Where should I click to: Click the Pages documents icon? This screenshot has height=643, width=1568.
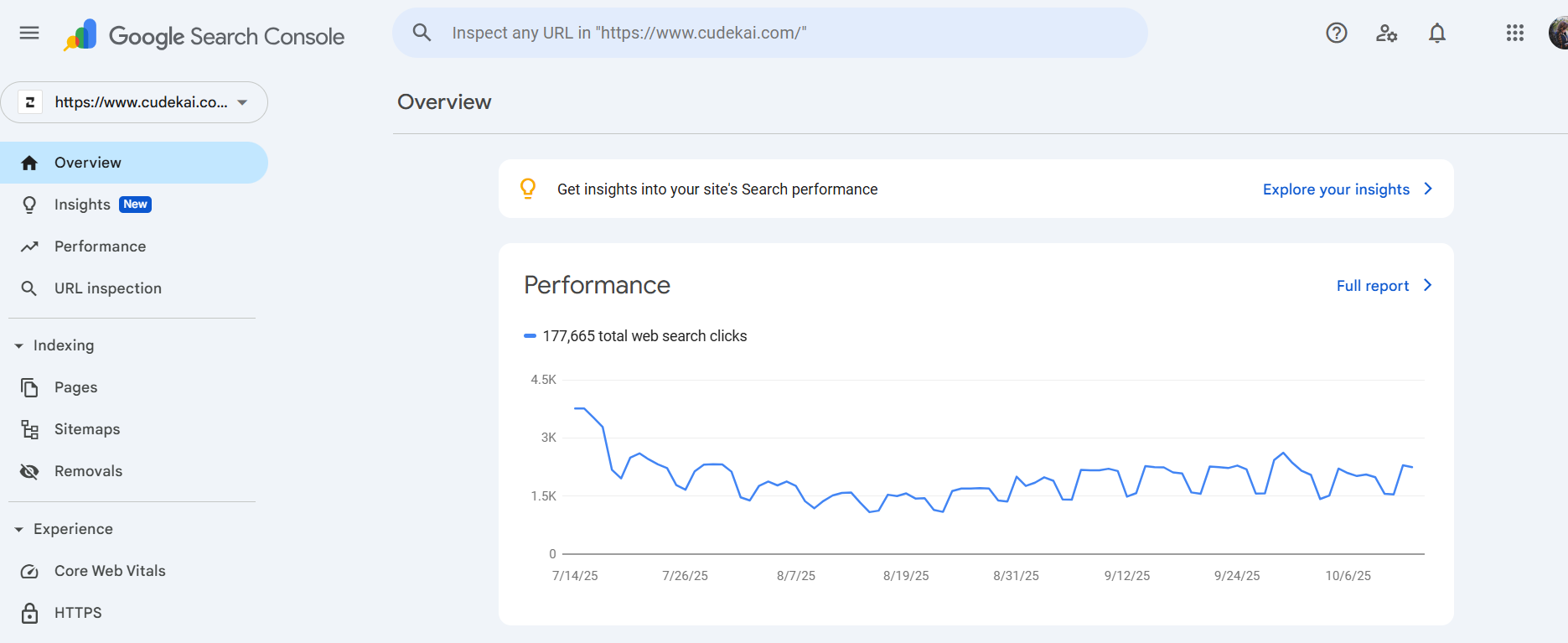coord(29,387)
